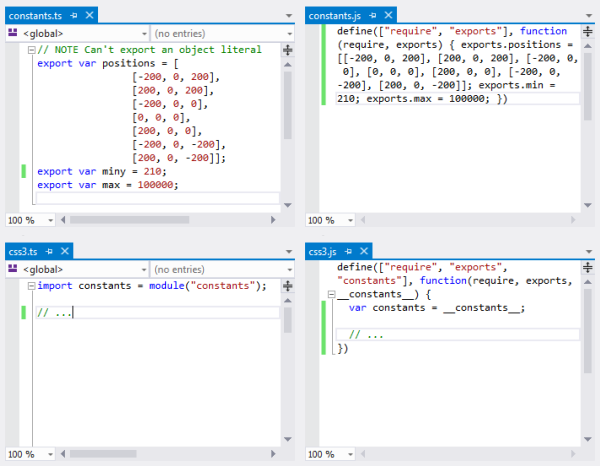The image size is (600, 466).
Task: Collapse the __constants__ function block in css3.js
Action: (x=329, y=294)
